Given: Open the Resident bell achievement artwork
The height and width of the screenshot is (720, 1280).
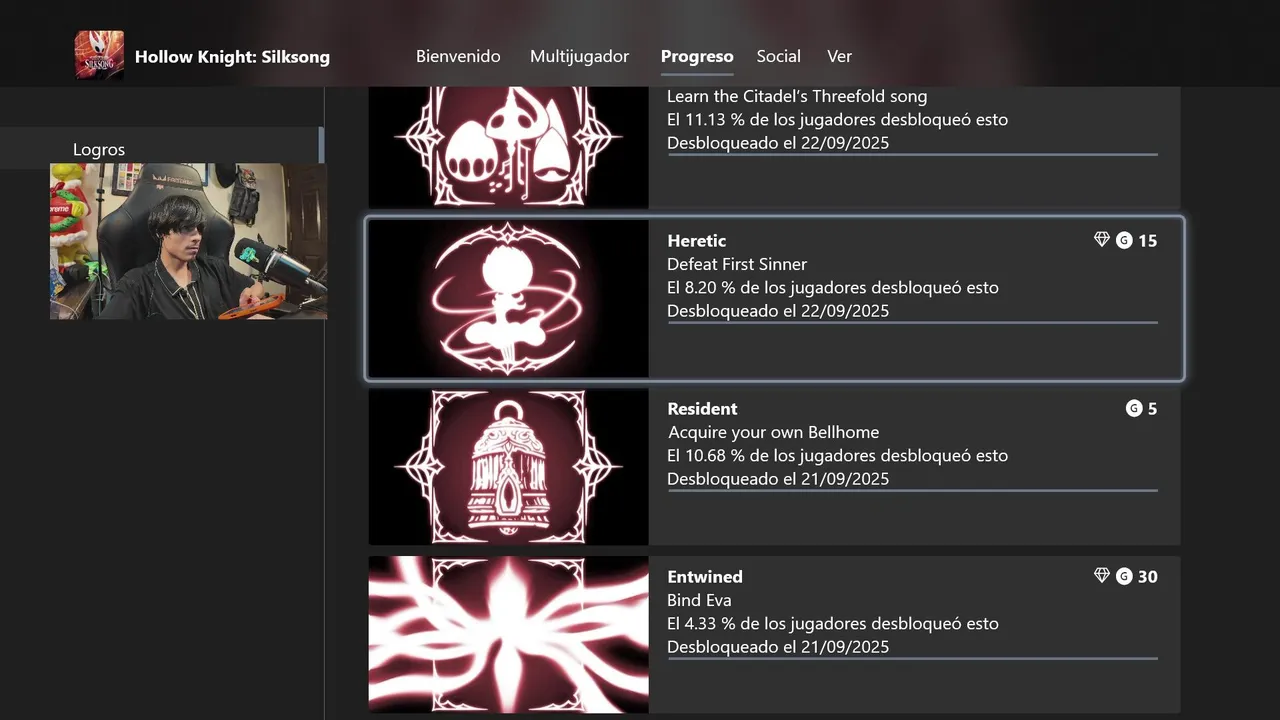Looking at the screenshot, I should coord(508,466).
